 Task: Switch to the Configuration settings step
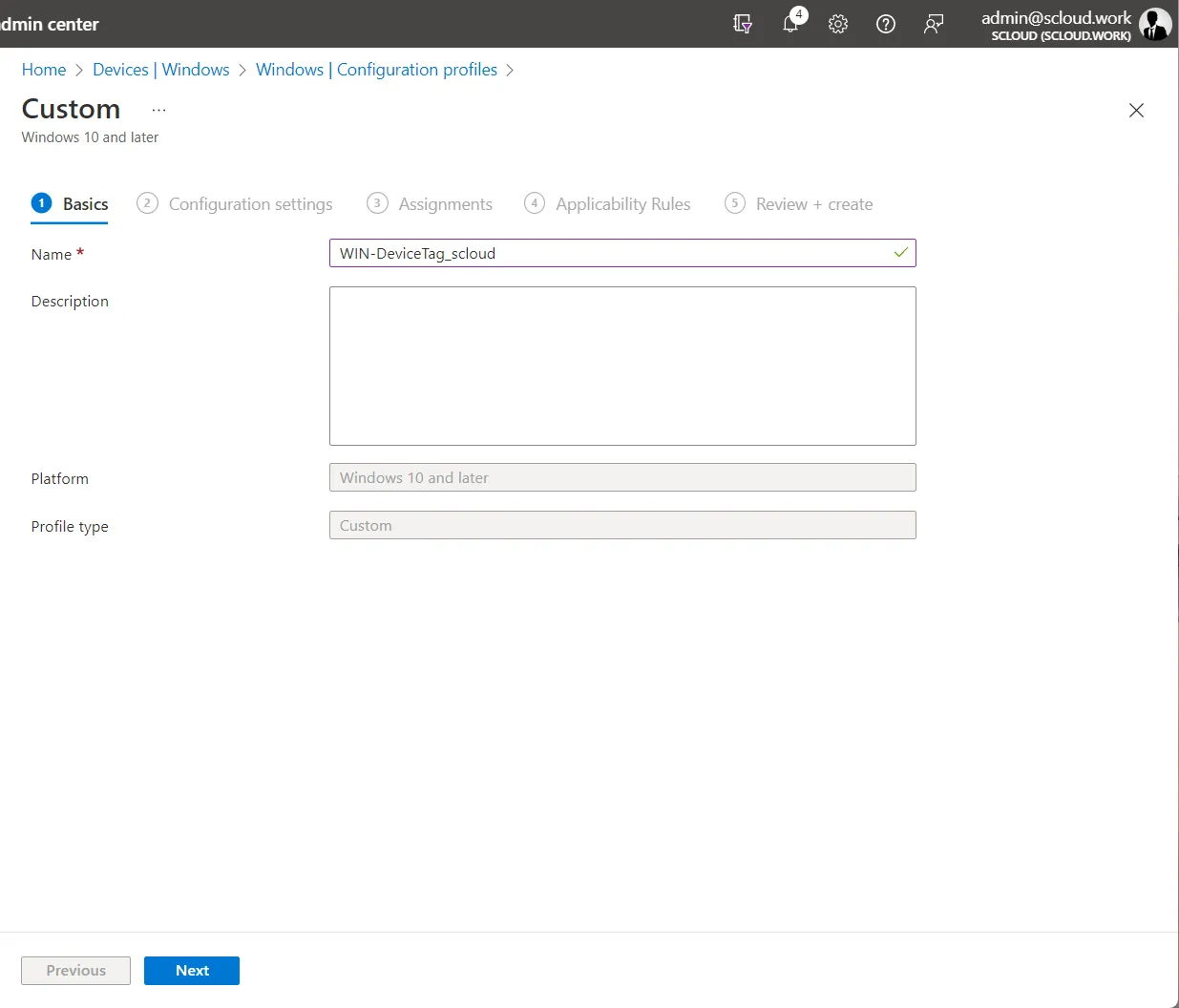(x=235, y=204)
